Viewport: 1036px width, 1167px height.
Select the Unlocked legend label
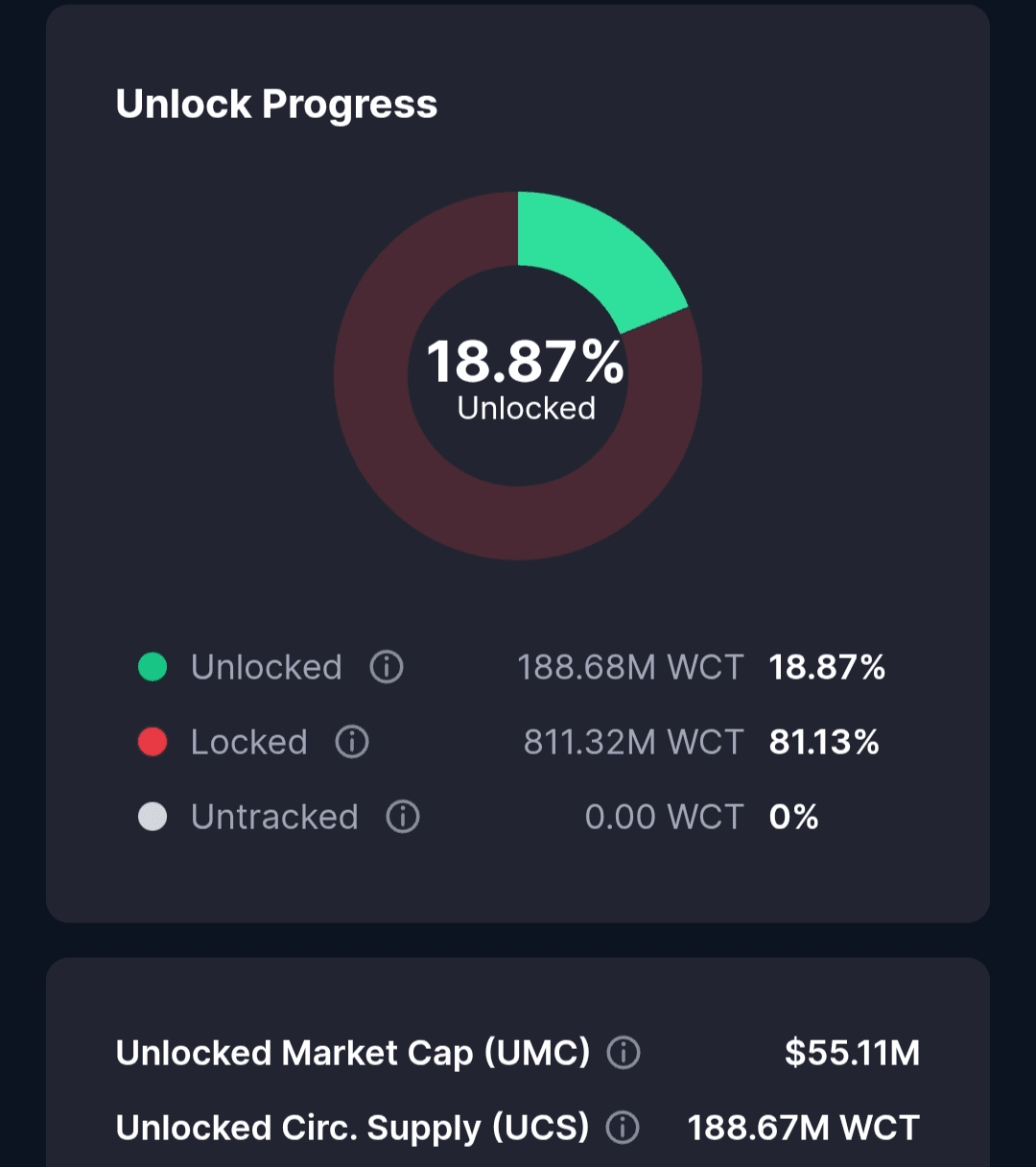(266, 667)
